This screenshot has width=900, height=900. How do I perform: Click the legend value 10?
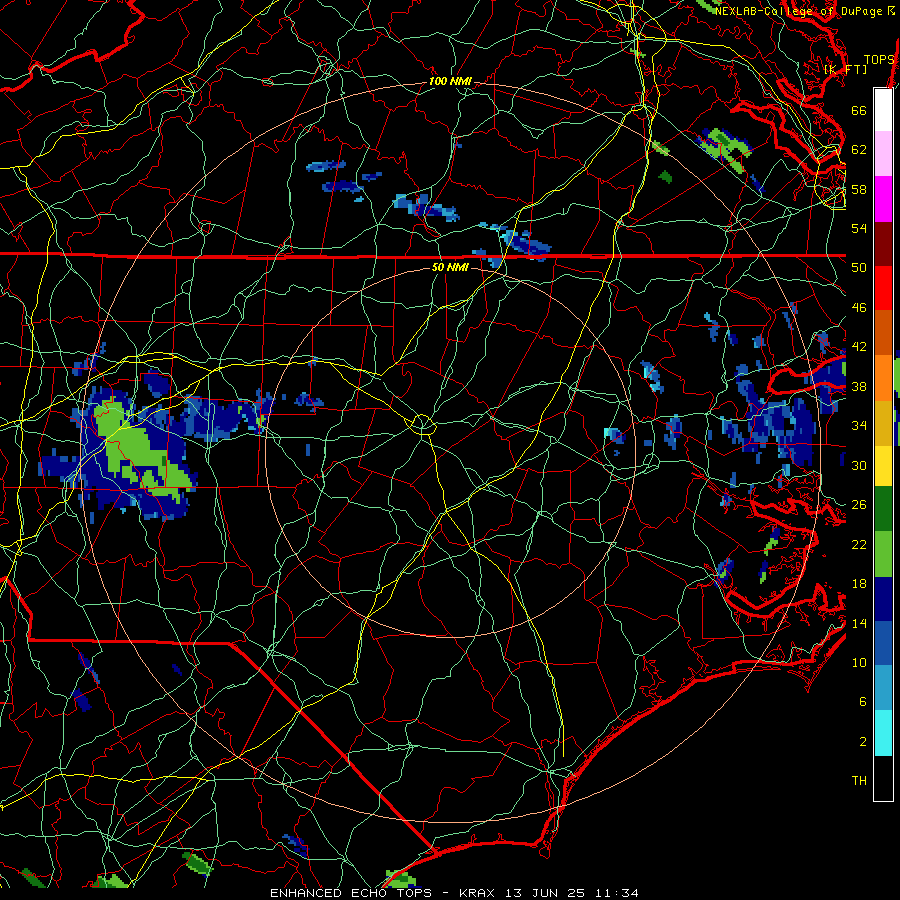(x=859, y=662)
